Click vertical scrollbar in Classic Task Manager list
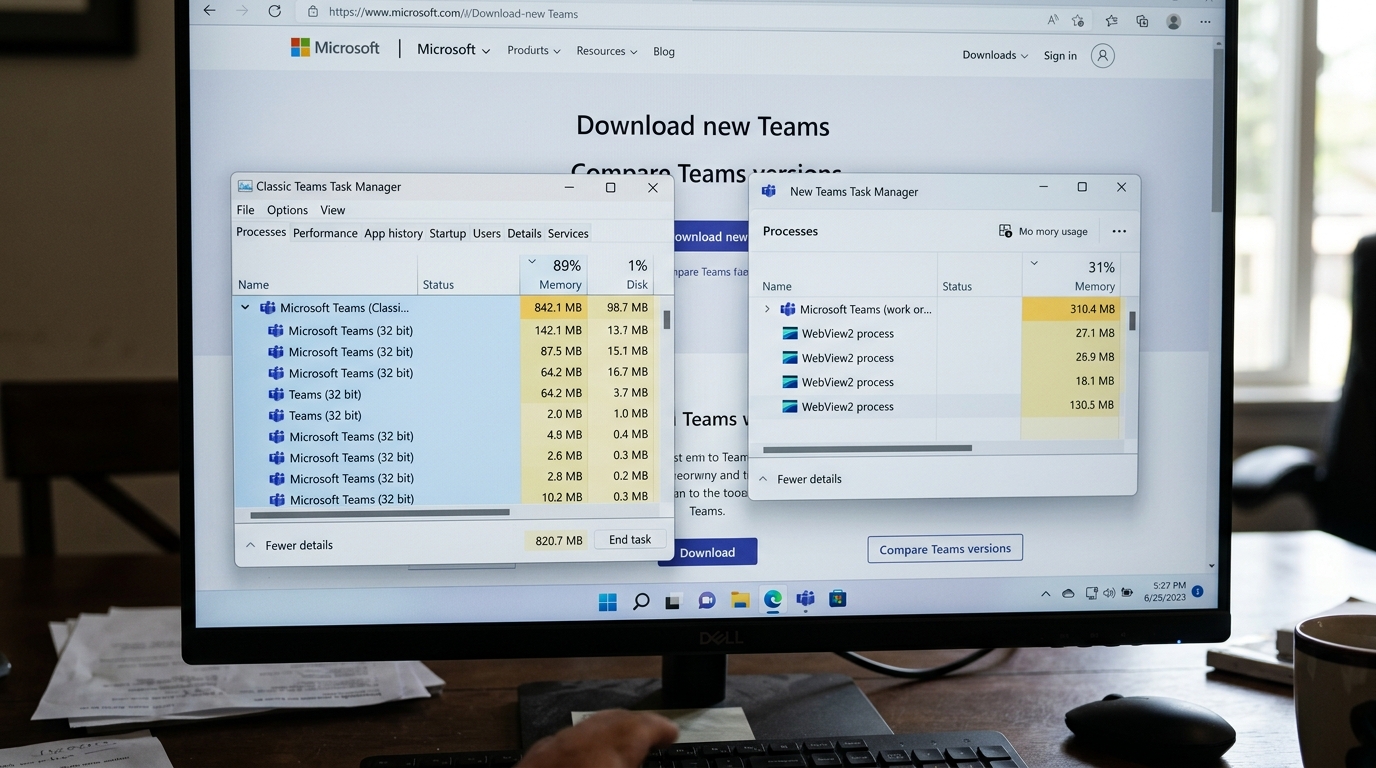Image resolution: width=1376 pixels, height=768 pixels. (x=666, y=319)
